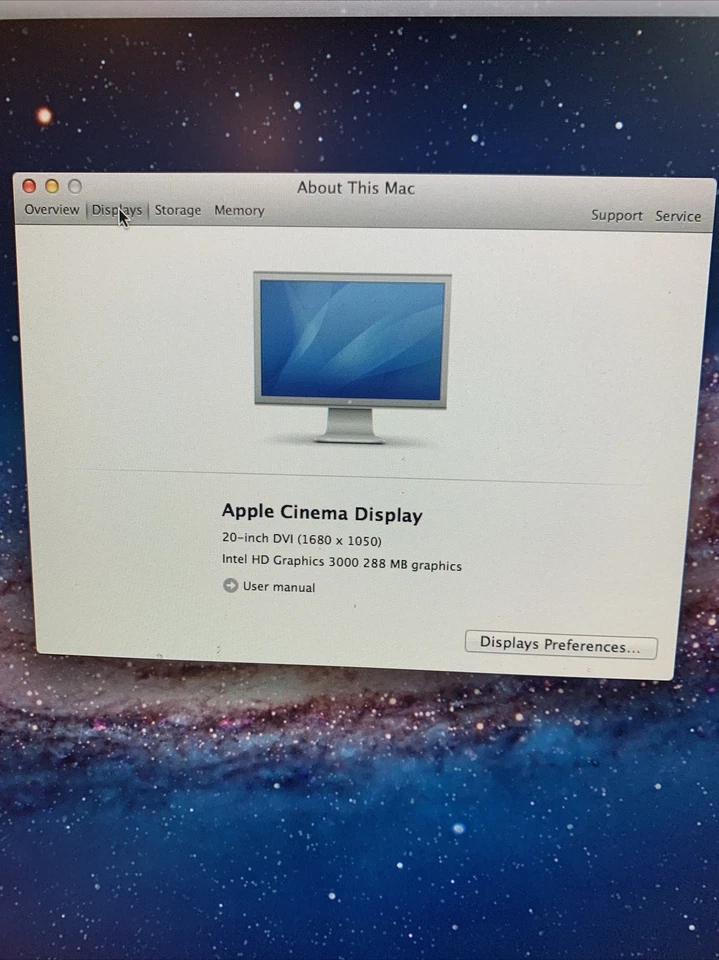The width and height of the screenshot is (719, 960).
Task: Click the Apple Cinema Display heading
Action: [x=322, y=513]
